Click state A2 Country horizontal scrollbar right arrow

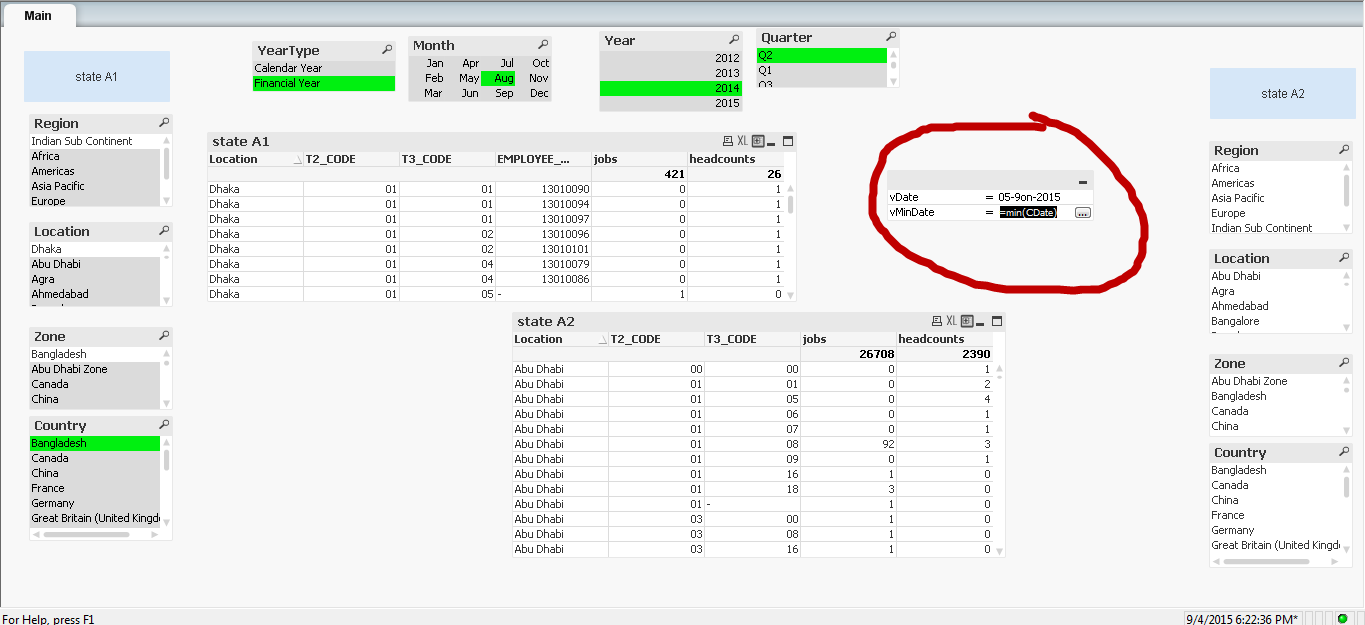coord(1337,560)
